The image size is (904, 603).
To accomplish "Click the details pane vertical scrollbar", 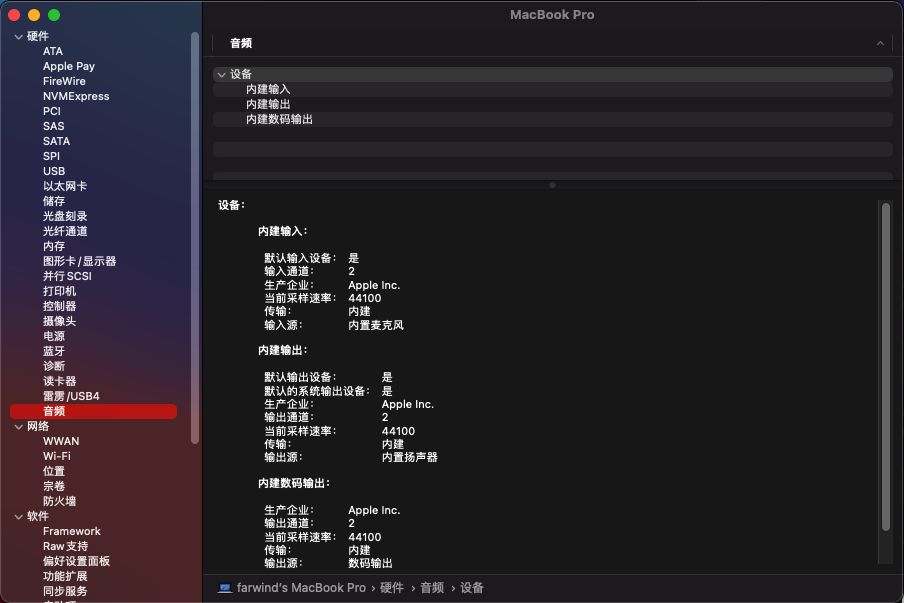I will click(x=885, y=365).
